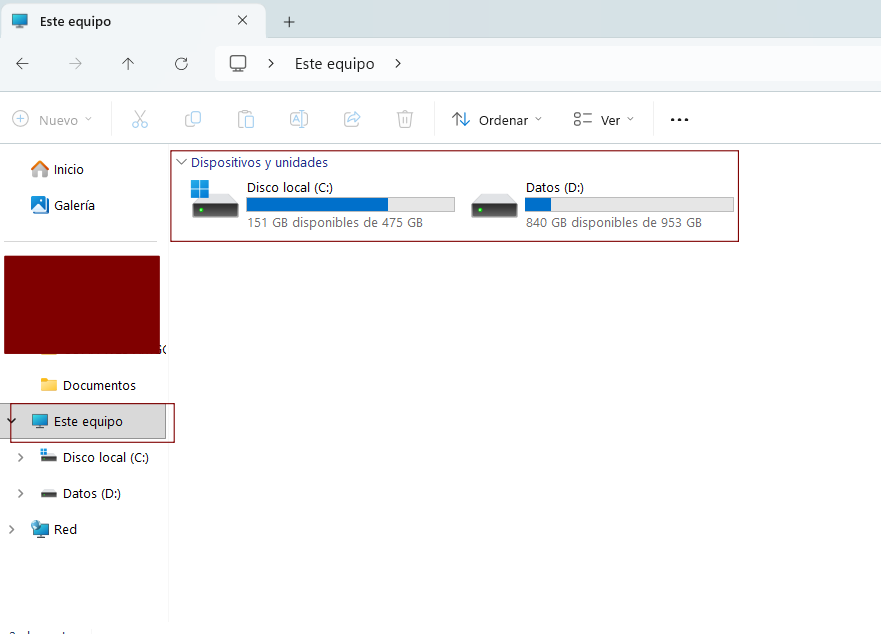
Task: Click the Delete trash icon
Action: point(405,119)
